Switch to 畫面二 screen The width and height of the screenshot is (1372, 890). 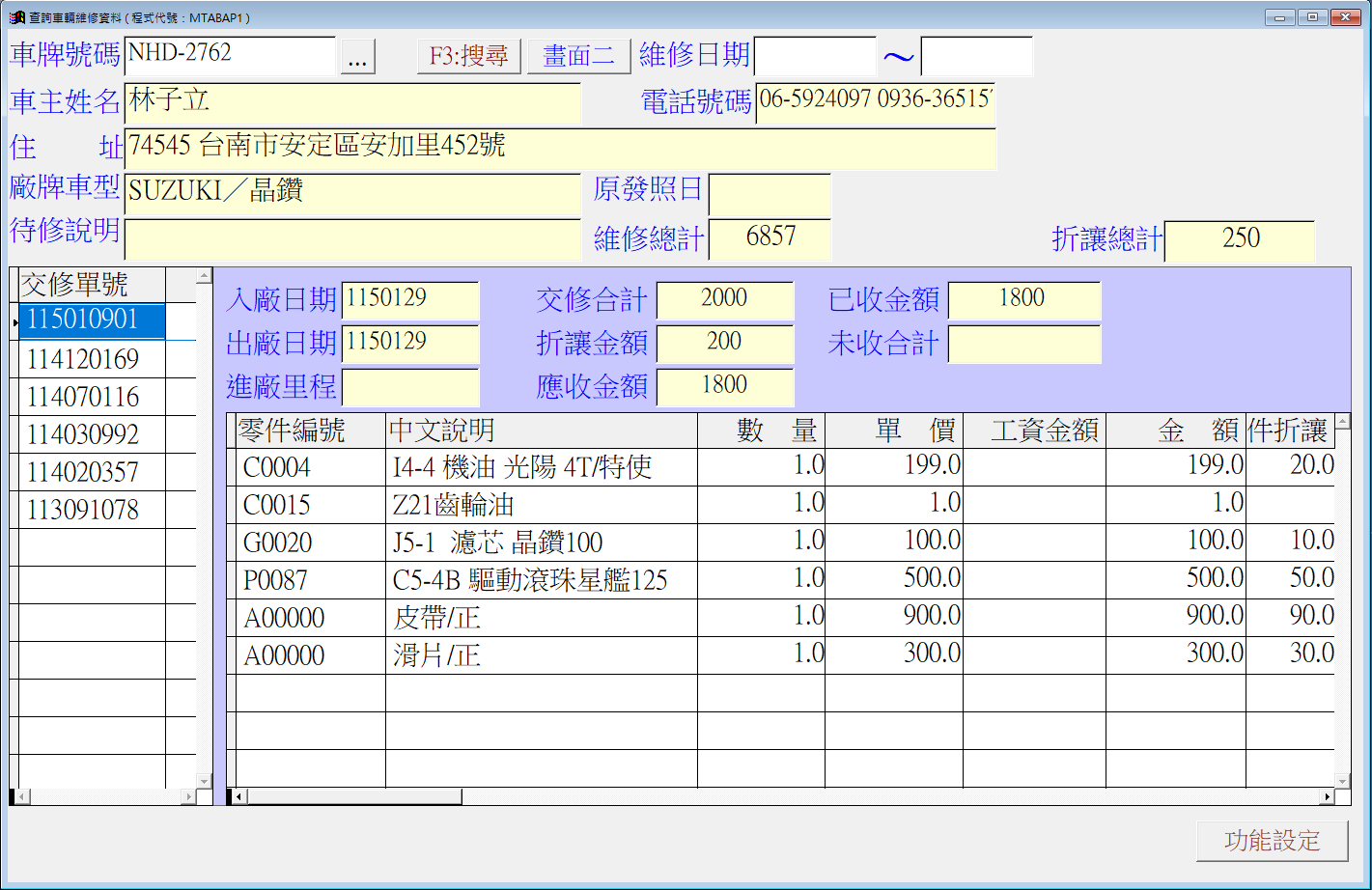coord(579,57)
